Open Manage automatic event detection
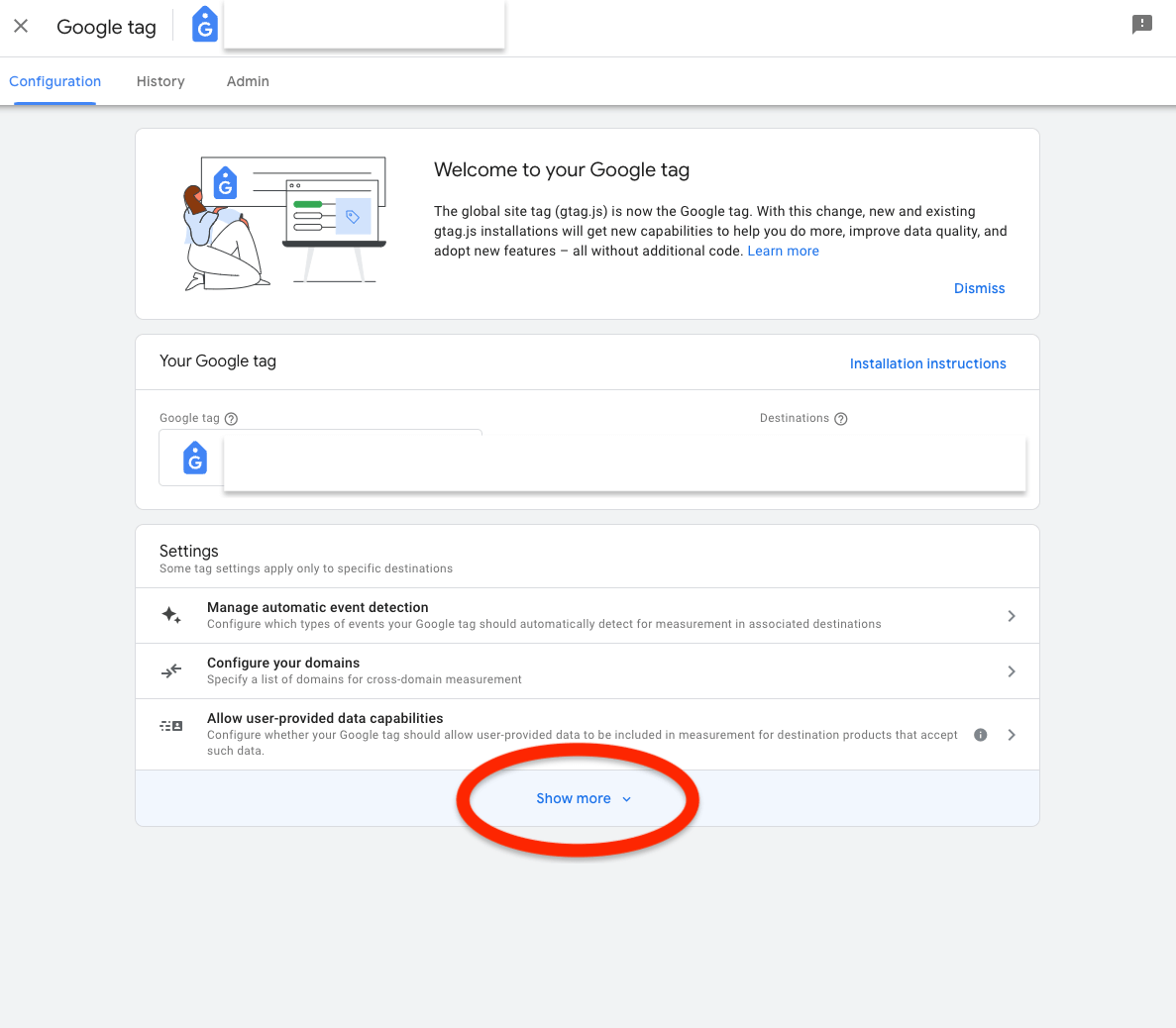The height and width of the screenshot is (1028, 1176). (587, 616)
